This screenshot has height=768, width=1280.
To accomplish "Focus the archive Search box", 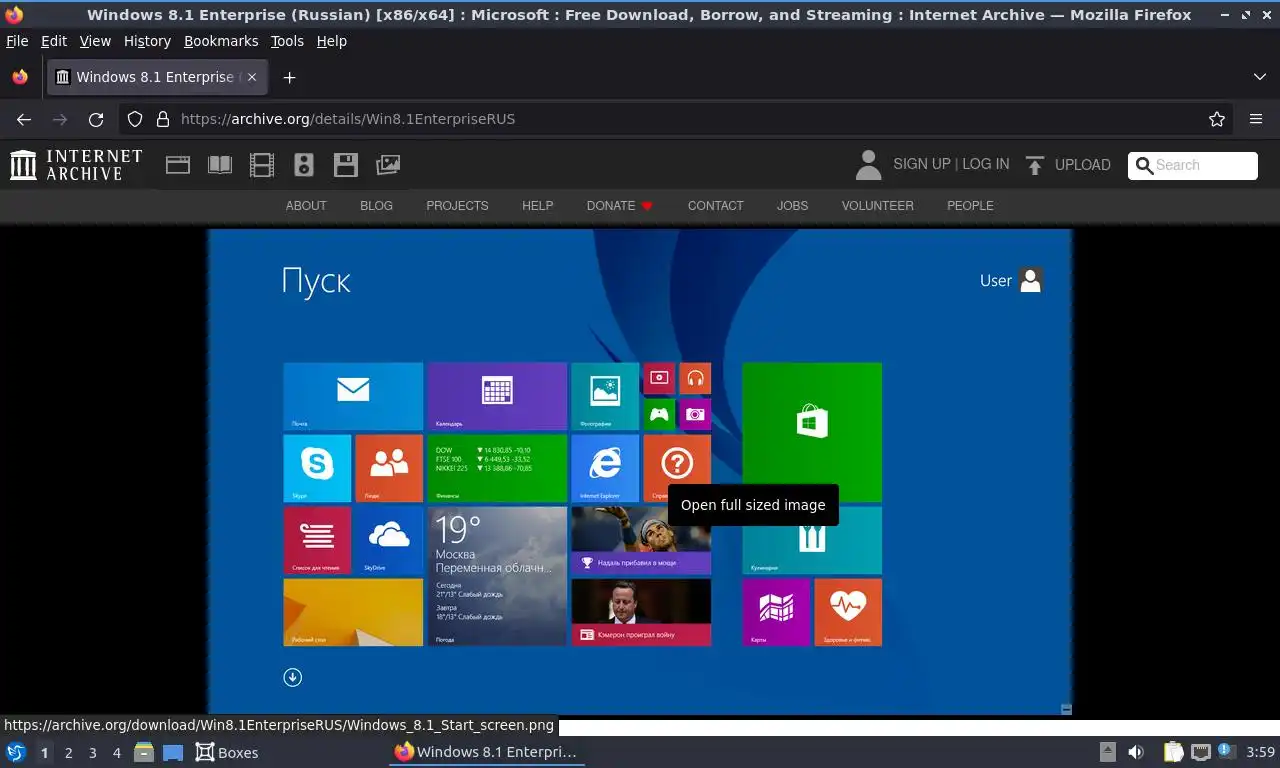I will [x=1193, y=165].
